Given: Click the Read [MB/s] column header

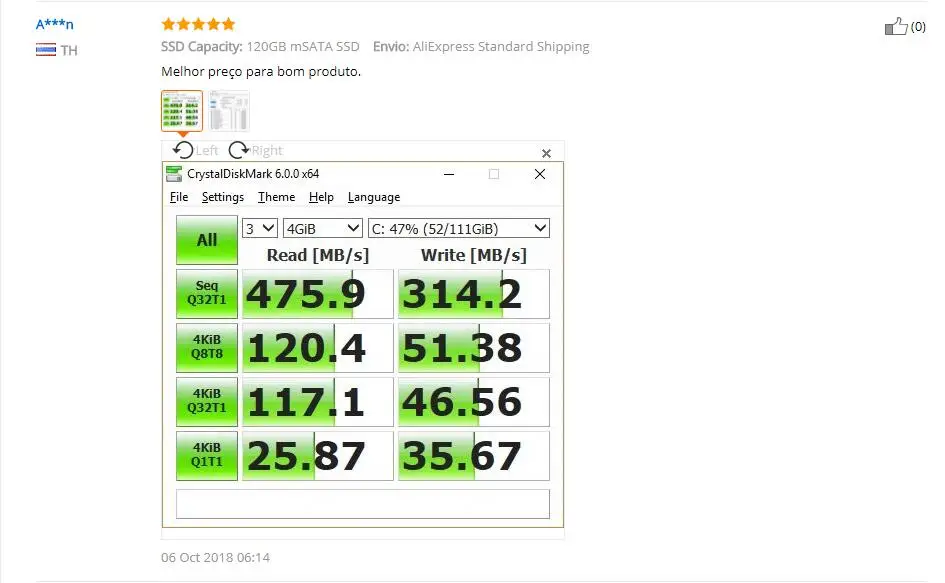Looking at the screenshot, I should click(318, 255).
